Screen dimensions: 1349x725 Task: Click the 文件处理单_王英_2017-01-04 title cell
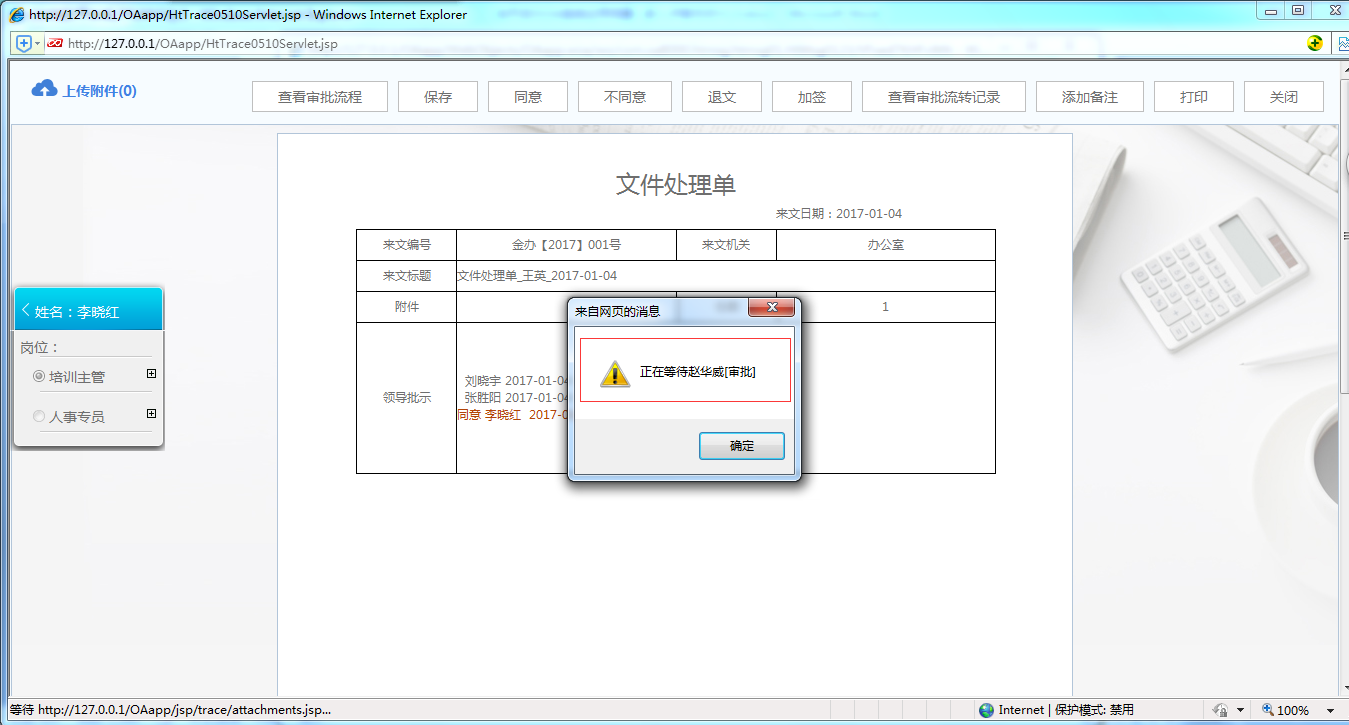[x=726, y=276]
